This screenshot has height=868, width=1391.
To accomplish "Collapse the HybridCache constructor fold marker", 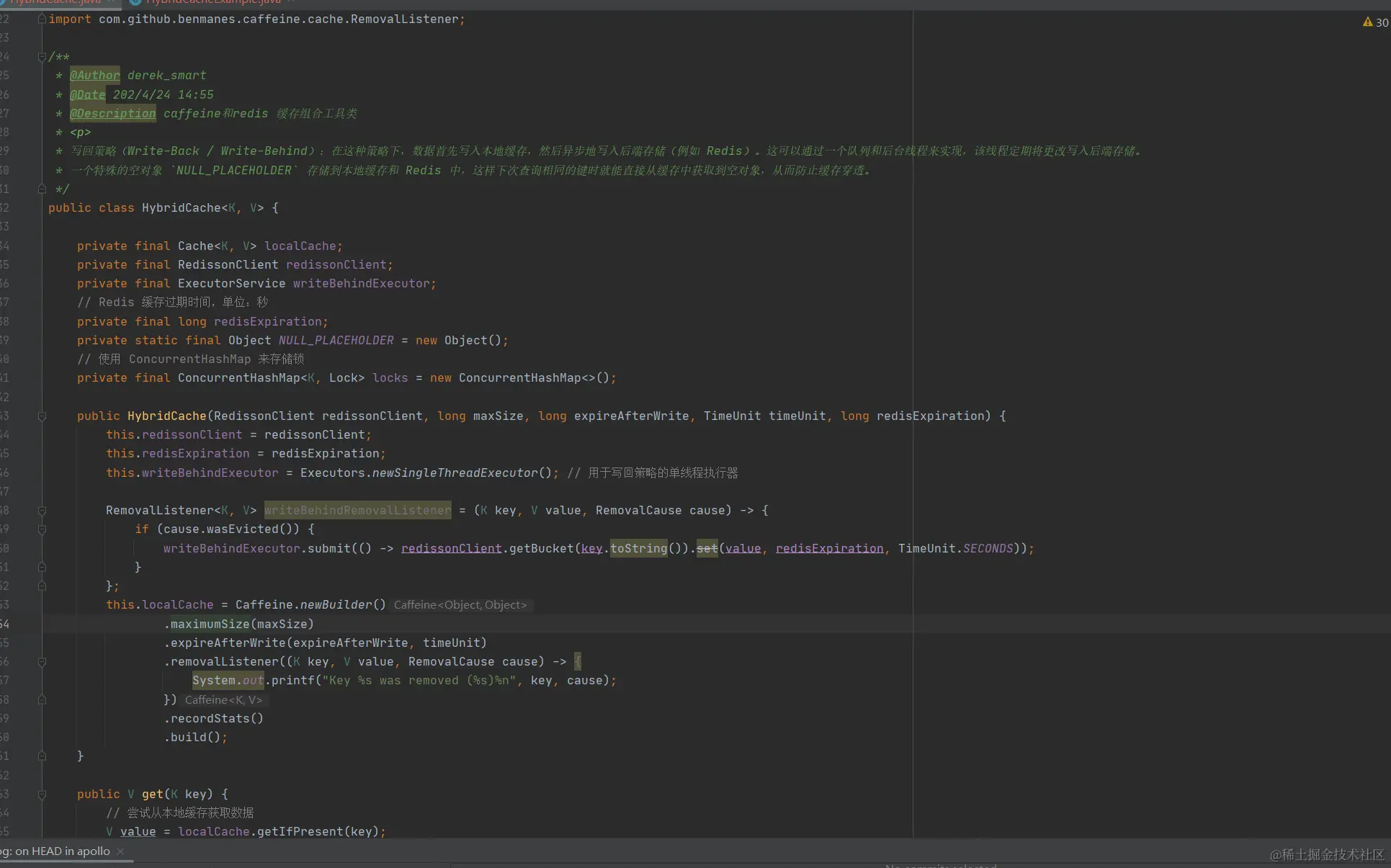I will coord(42,416).
